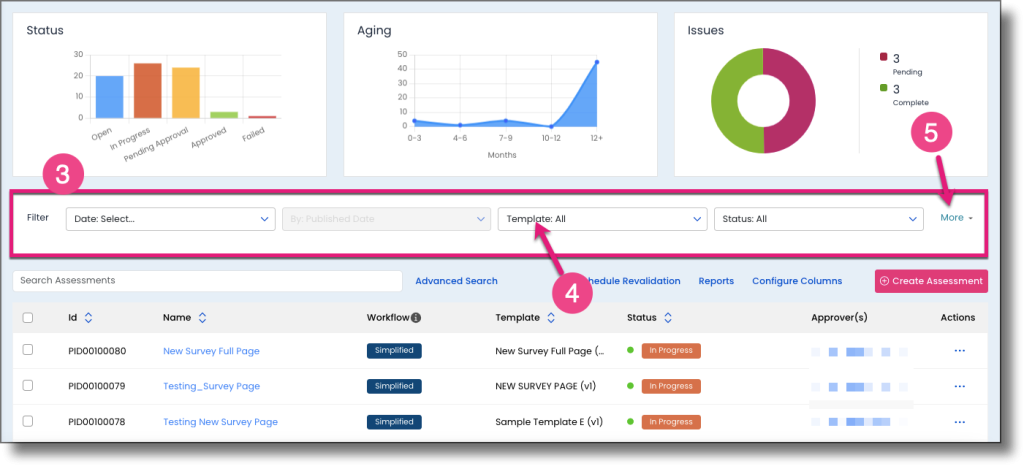
Task: Sort by Id column arrows
Action: point(89,318)
